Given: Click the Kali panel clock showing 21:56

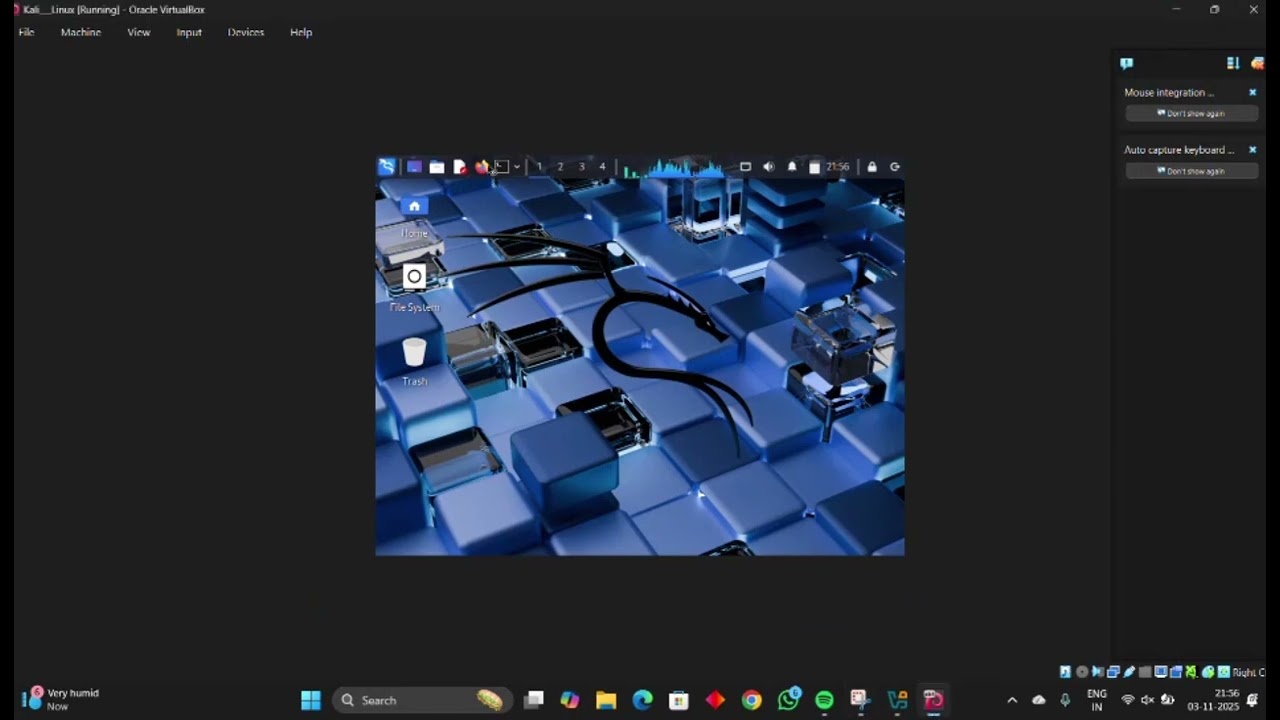Looking at the screenshot, I should click(x=838, y=167).
